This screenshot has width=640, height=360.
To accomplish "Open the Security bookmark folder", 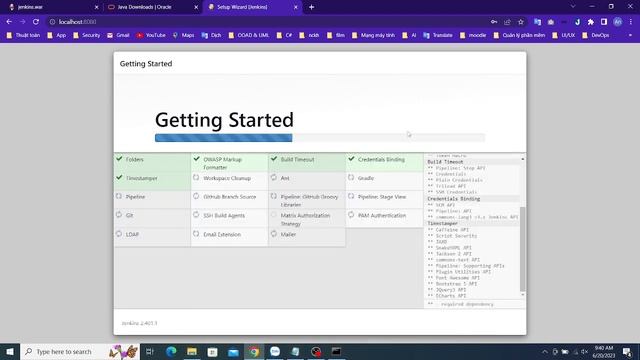I will point(87,36).
